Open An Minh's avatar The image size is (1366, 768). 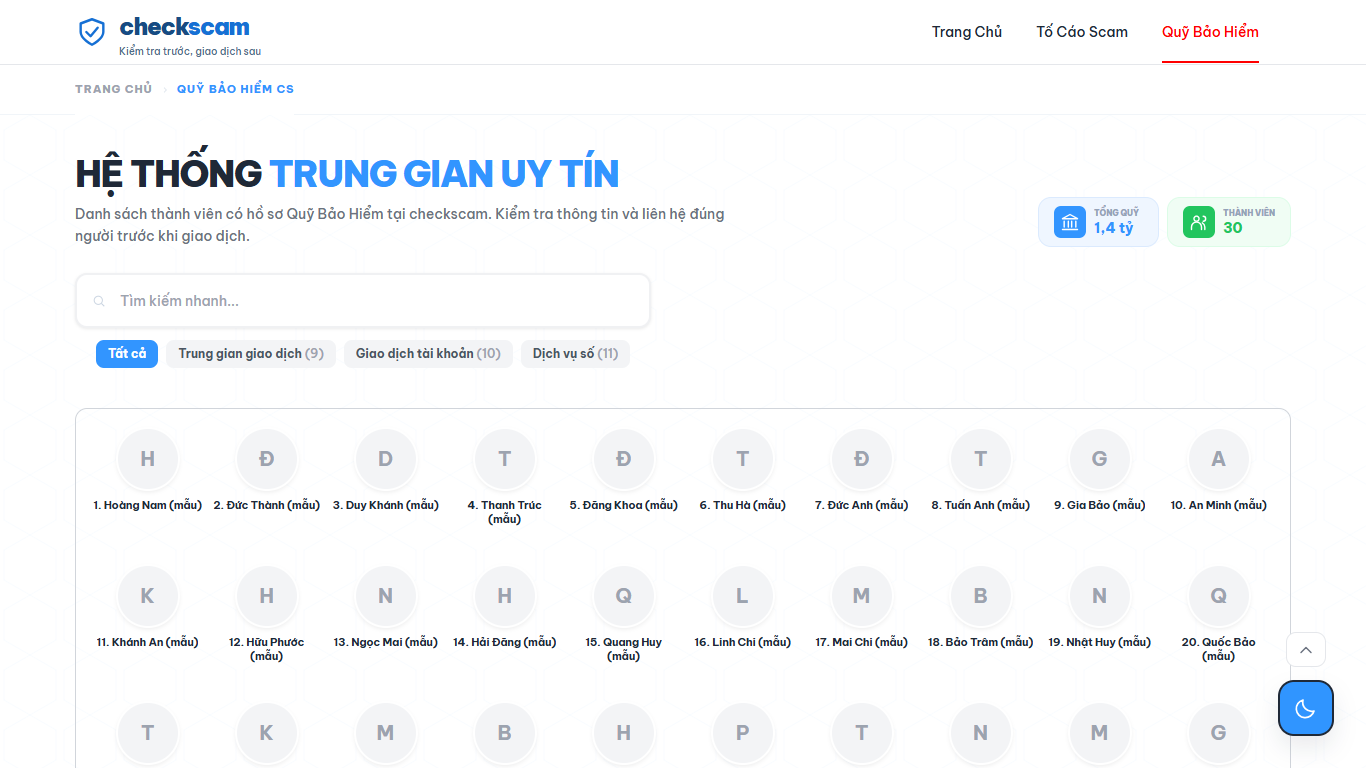coord(1219,459)
